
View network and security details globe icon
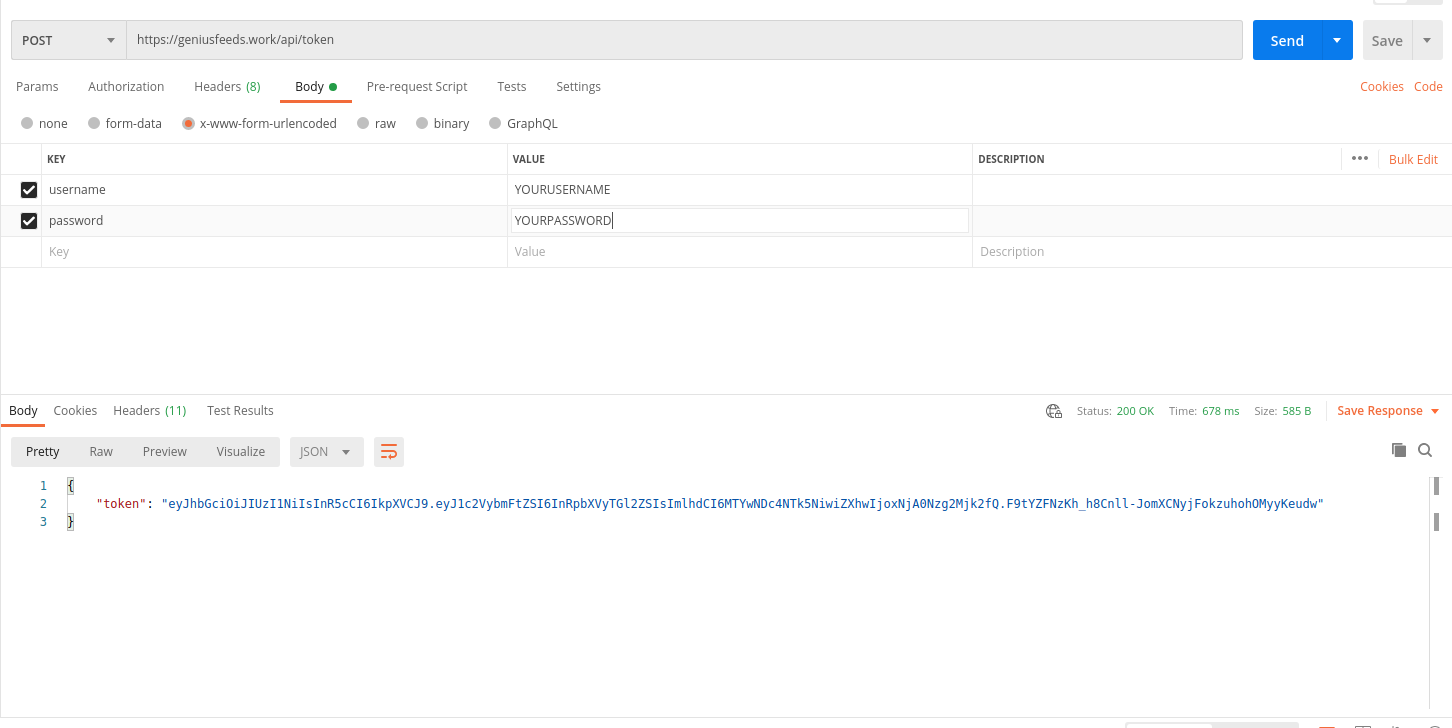click(1053, 410)
